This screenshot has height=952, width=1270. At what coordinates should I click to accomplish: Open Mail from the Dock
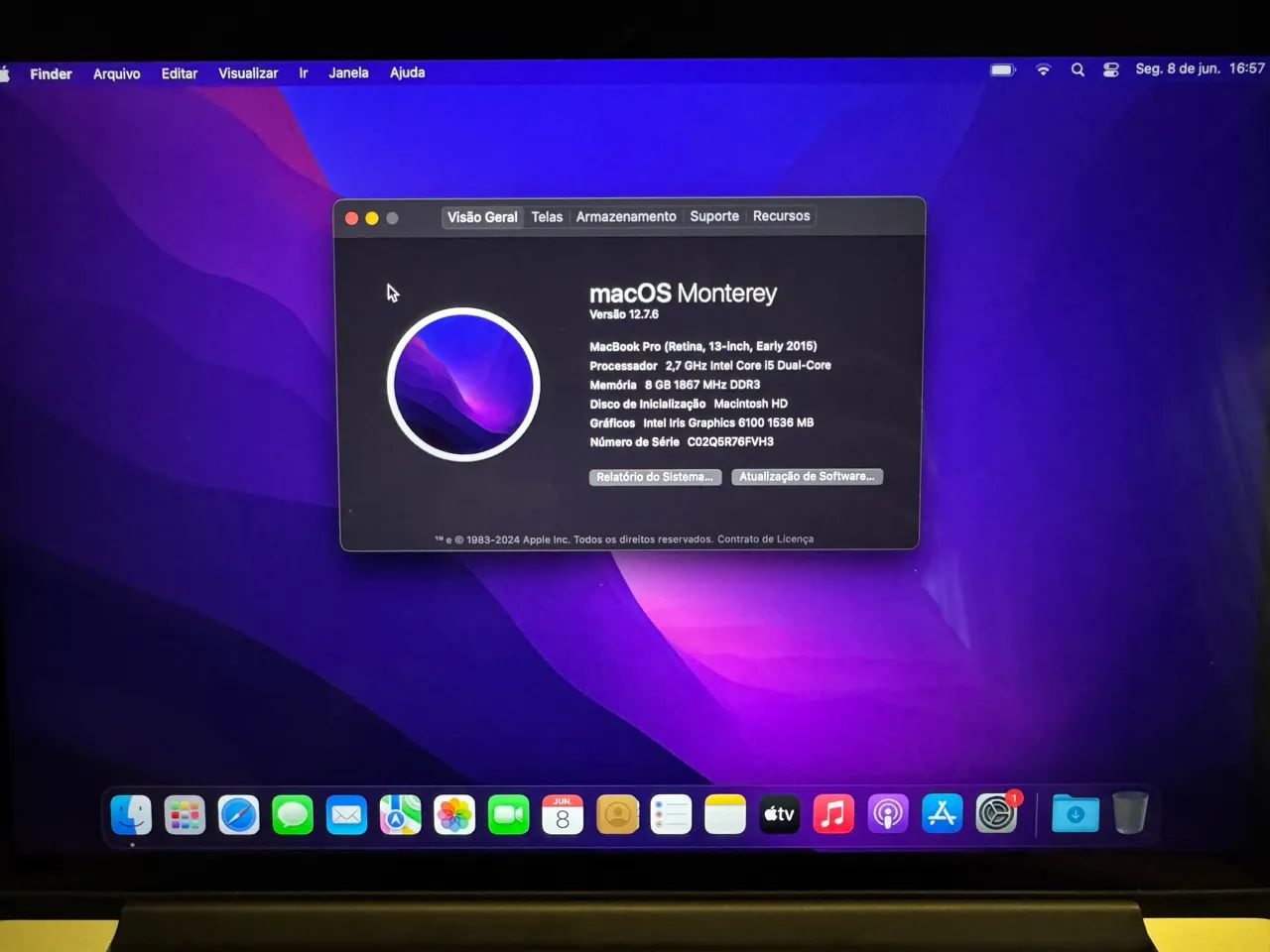pos(346,815)
